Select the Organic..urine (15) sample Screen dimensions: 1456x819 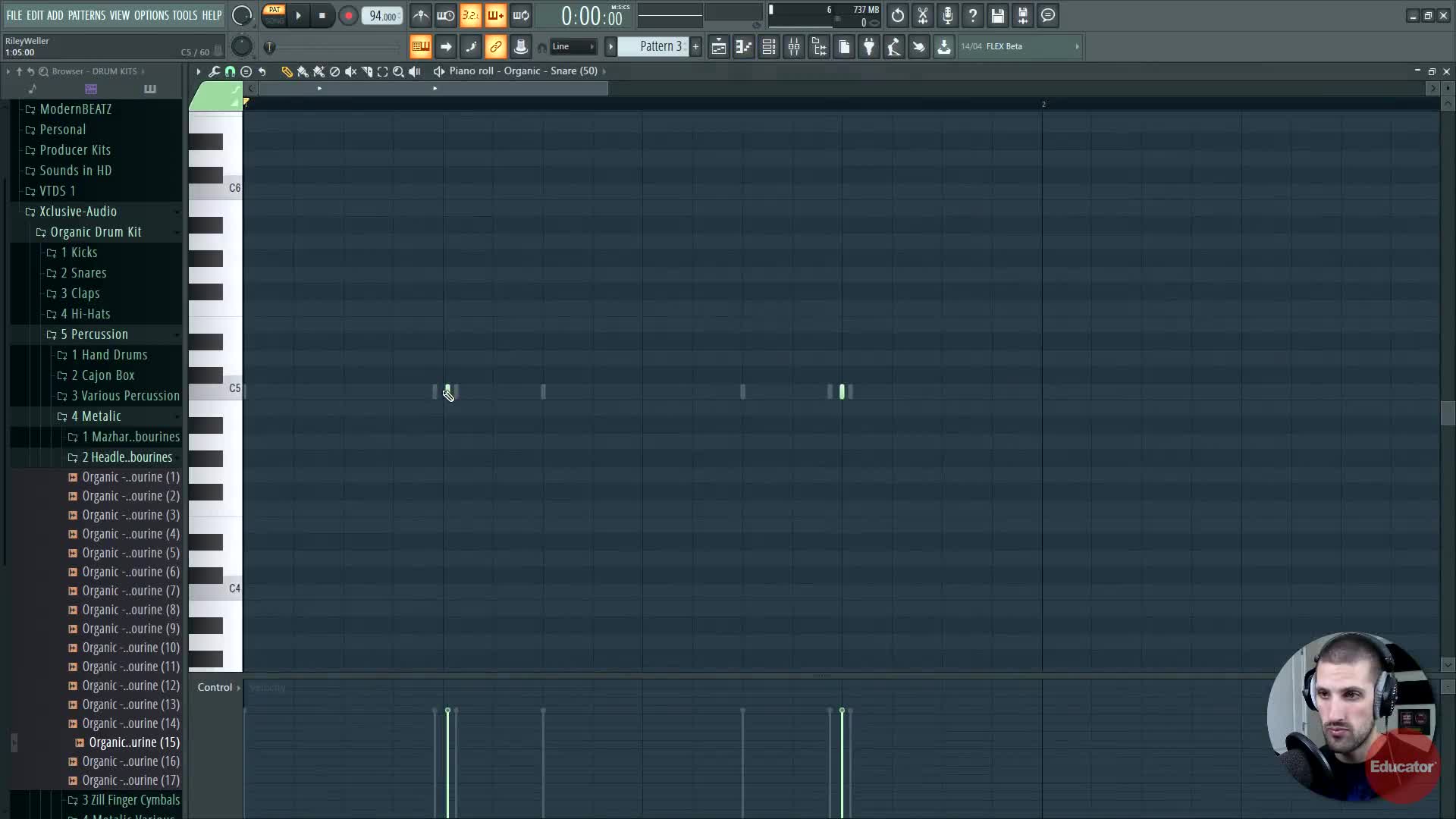coord(133,742)
